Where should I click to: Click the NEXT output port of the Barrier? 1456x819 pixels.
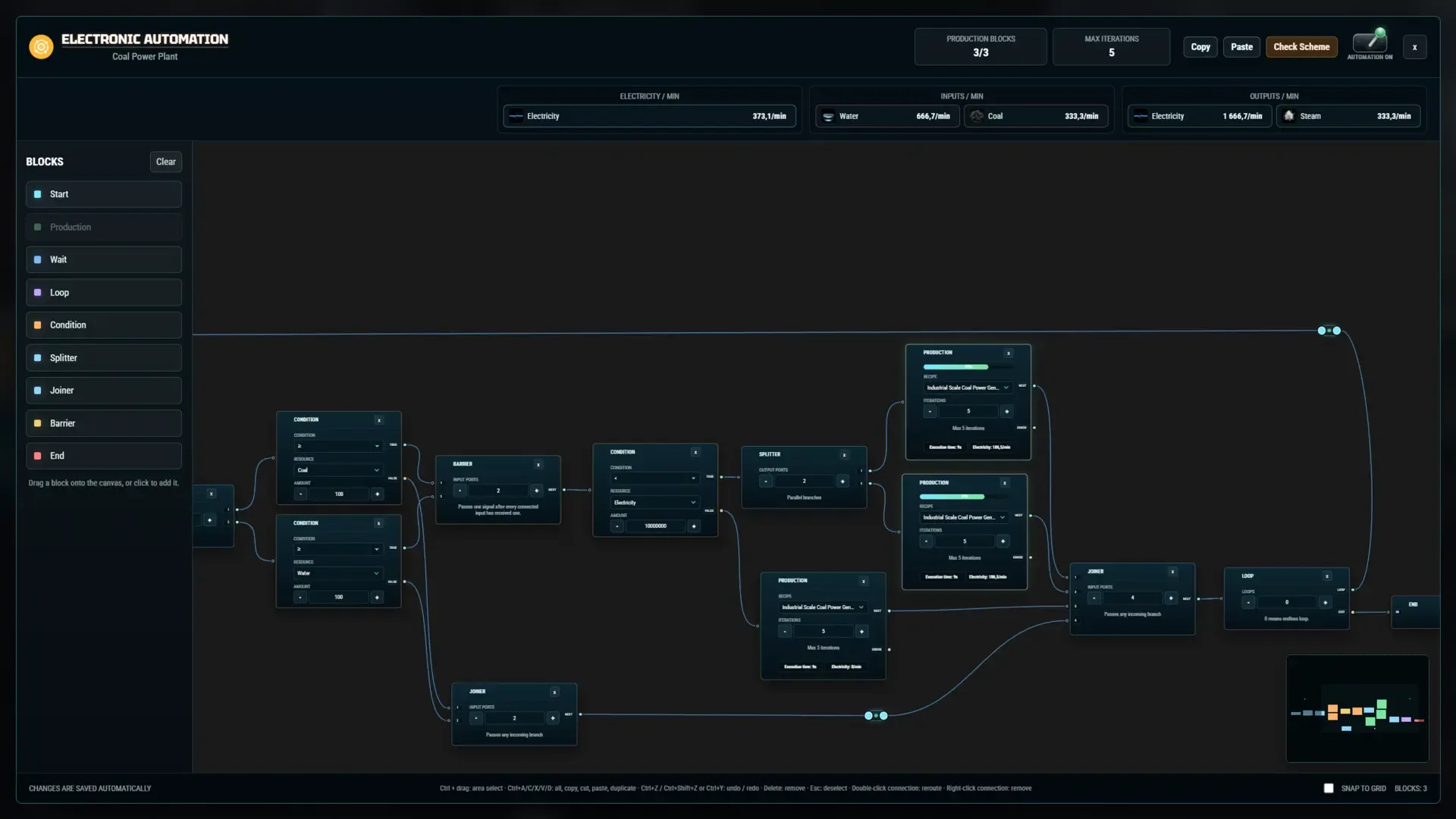coord(564,490)
